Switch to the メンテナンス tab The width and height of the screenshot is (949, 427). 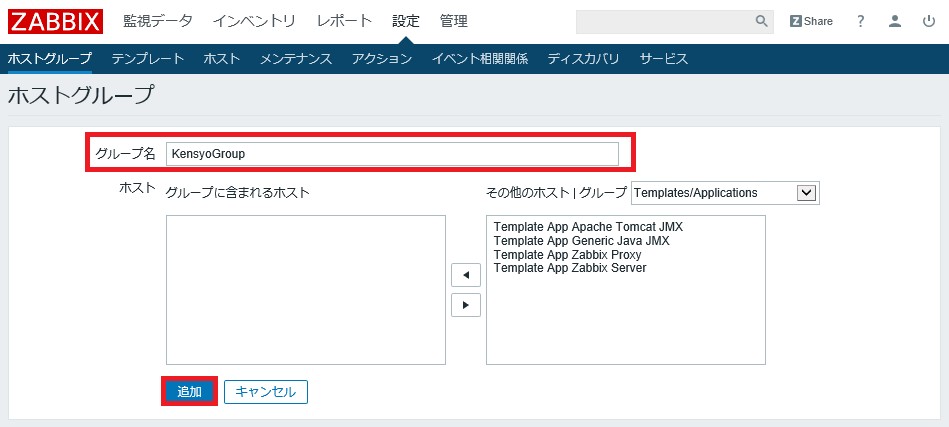[295, 59]
